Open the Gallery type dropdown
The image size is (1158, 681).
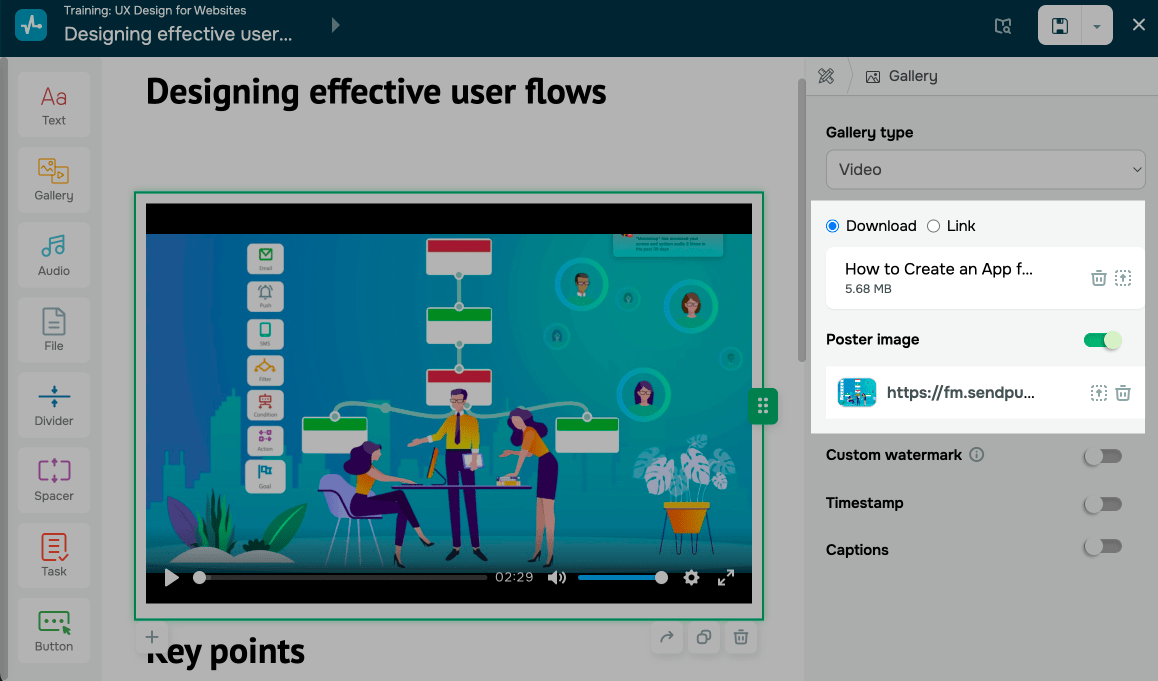click(x=985, y=169)
